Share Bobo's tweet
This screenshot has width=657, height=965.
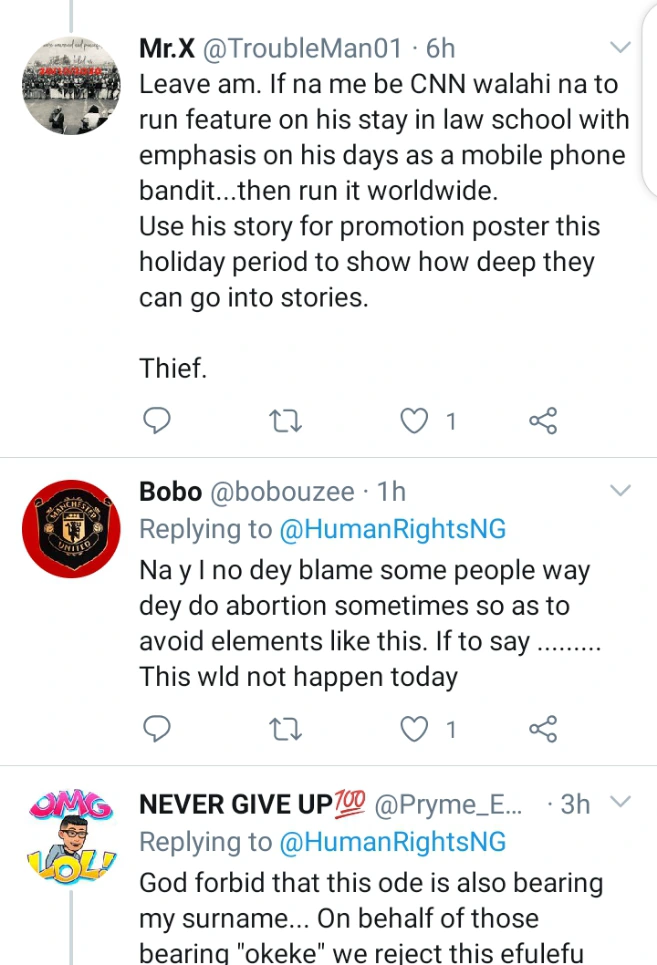(542, 729)
